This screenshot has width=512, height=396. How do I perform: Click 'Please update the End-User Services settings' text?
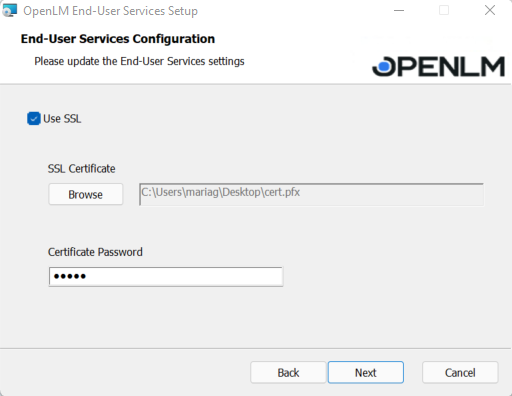tap(139, 61)
